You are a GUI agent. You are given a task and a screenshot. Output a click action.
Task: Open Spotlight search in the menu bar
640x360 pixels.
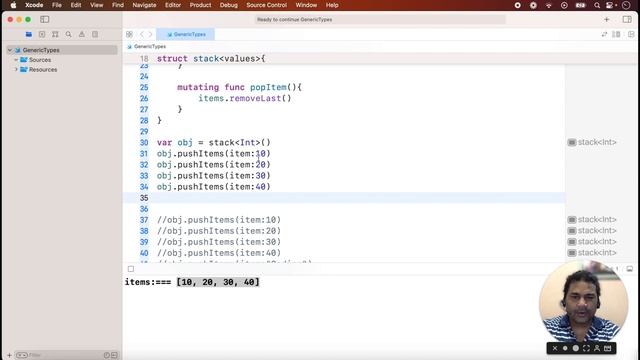click(x=597, y=5)
